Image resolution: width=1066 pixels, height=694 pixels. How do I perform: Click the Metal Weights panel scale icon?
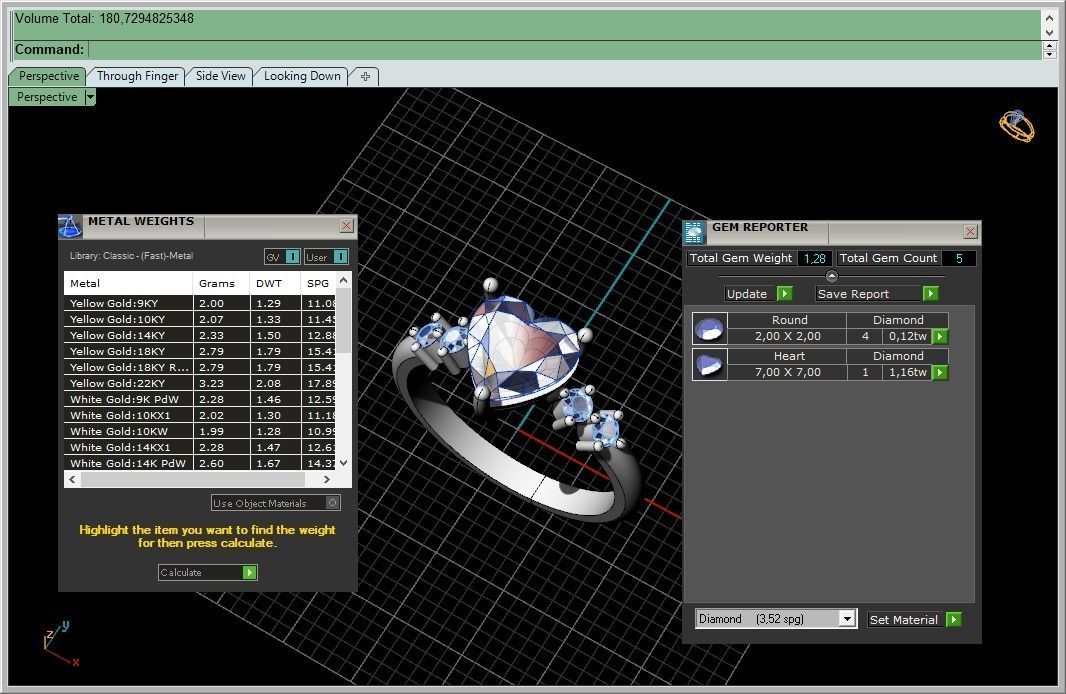click(70, 226)
